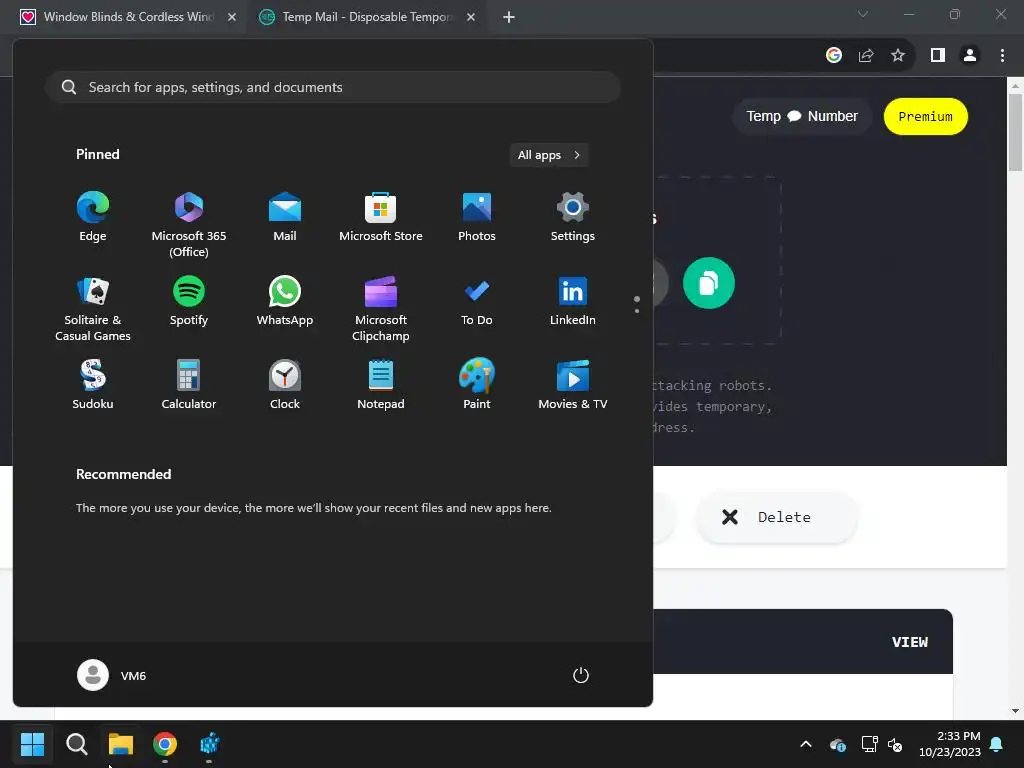Switch to Chrome on the taskbar
Screen dimensions: 1024x768
(x=165, y=744)
